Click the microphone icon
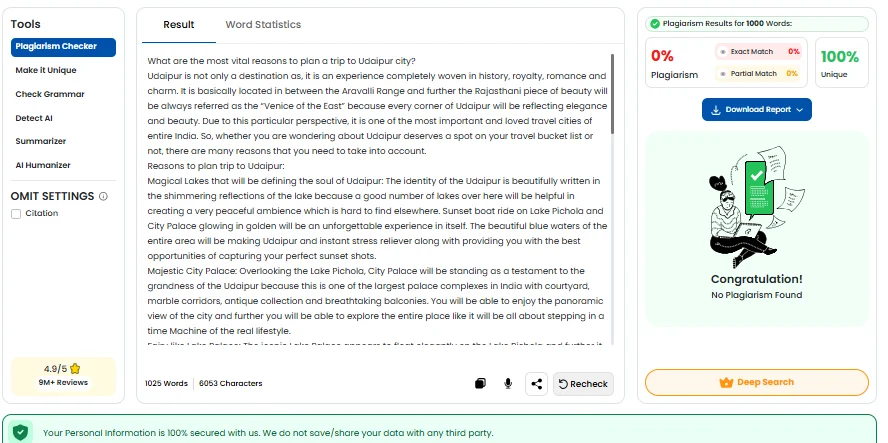This screenshot has height=443, width=888. click(508, 383)
